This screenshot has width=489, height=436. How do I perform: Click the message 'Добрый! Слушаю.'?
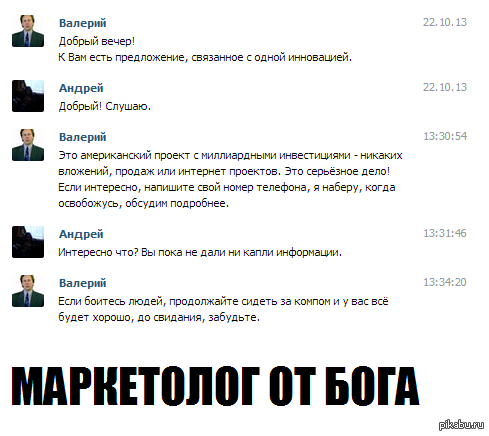105,106
